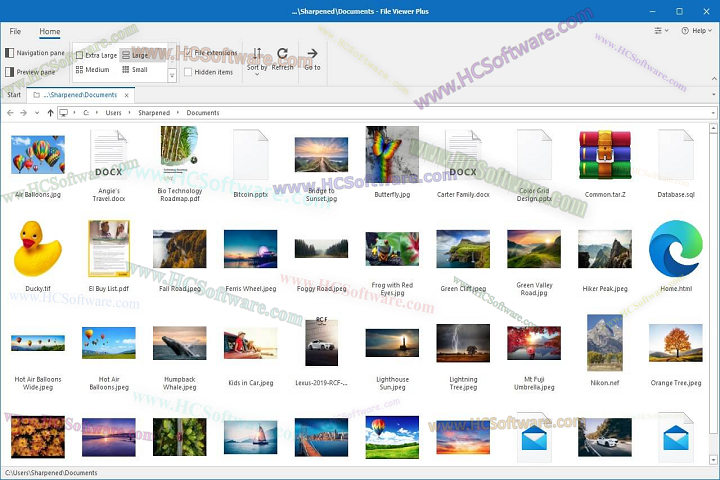Viewport: 720px width, 480px height.
Task: Select the Hiker Peak.jpeg thumbnail
Action: click(605, 248)
